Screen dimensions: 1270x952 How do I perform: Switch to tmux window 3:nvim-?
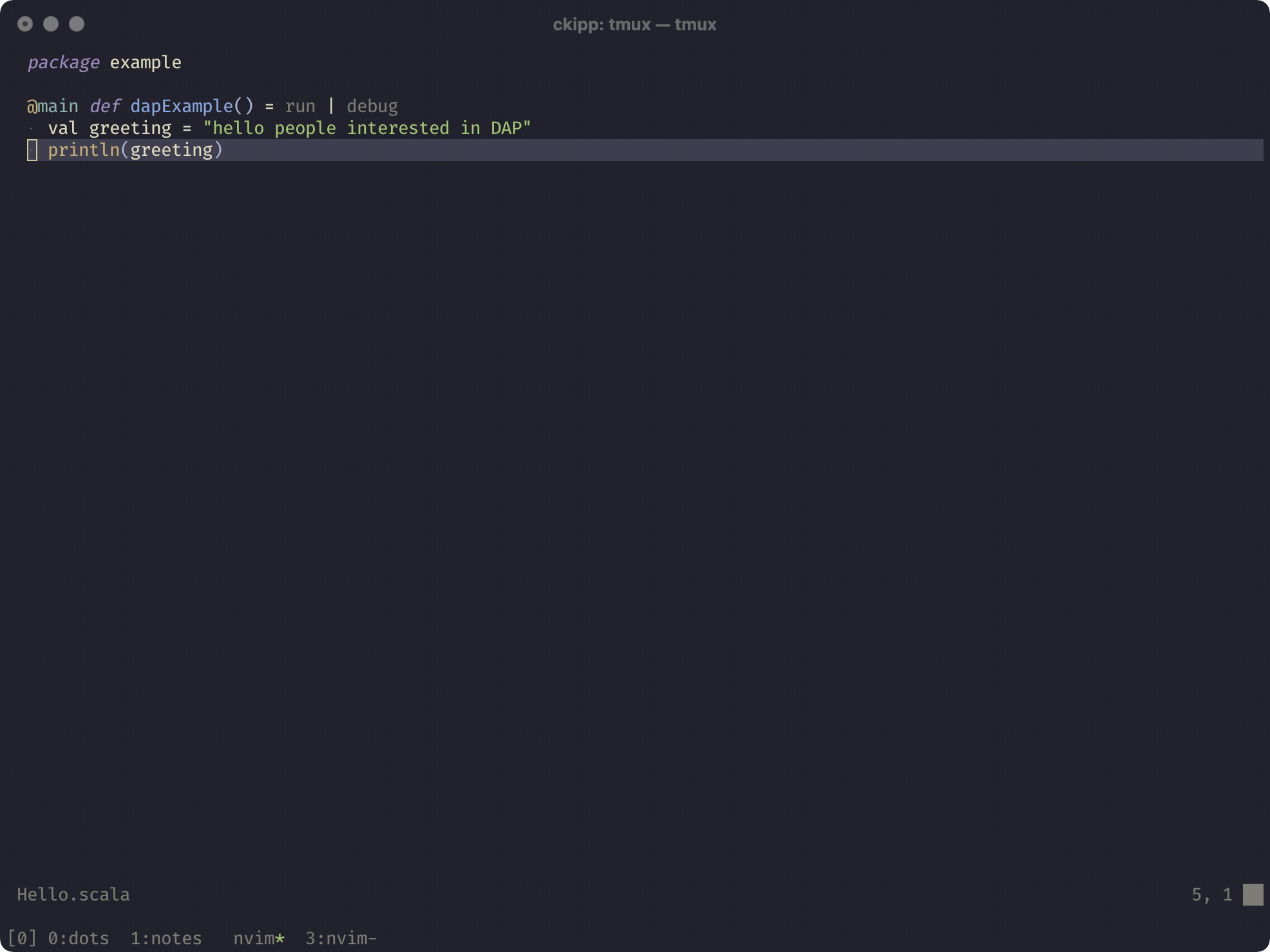[x=341, y=938]
